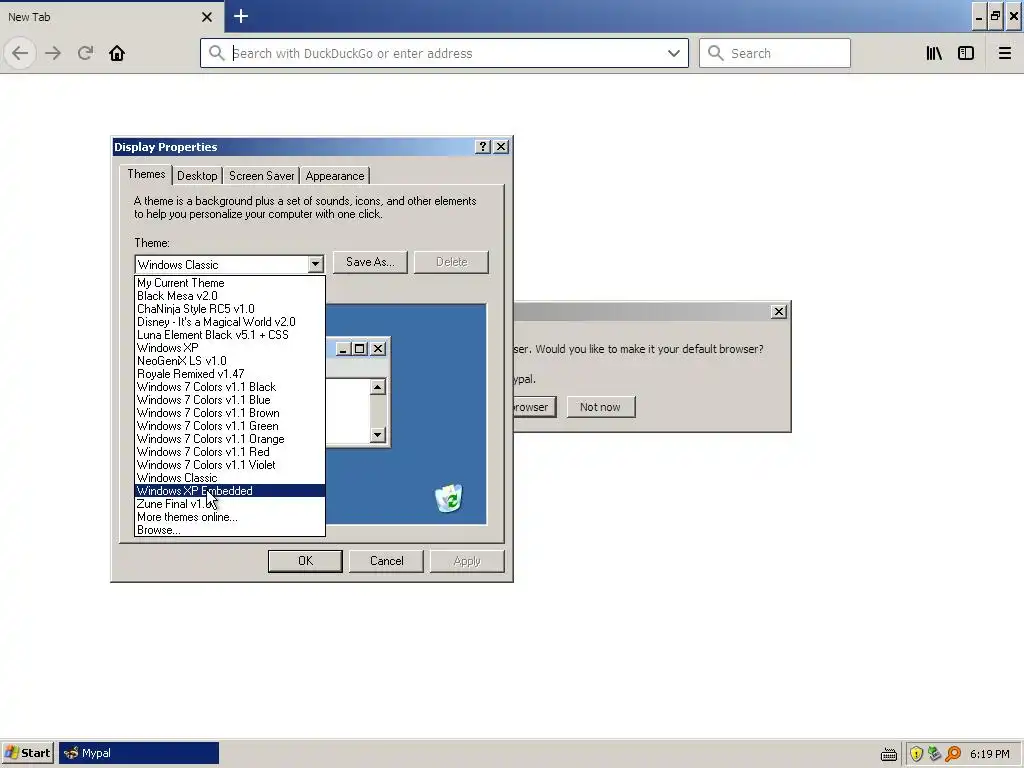Viewport: 1024px width, 768px height.
Task: Choose Windows 7 Colors v1.1 Red
Action: point(229,452)
